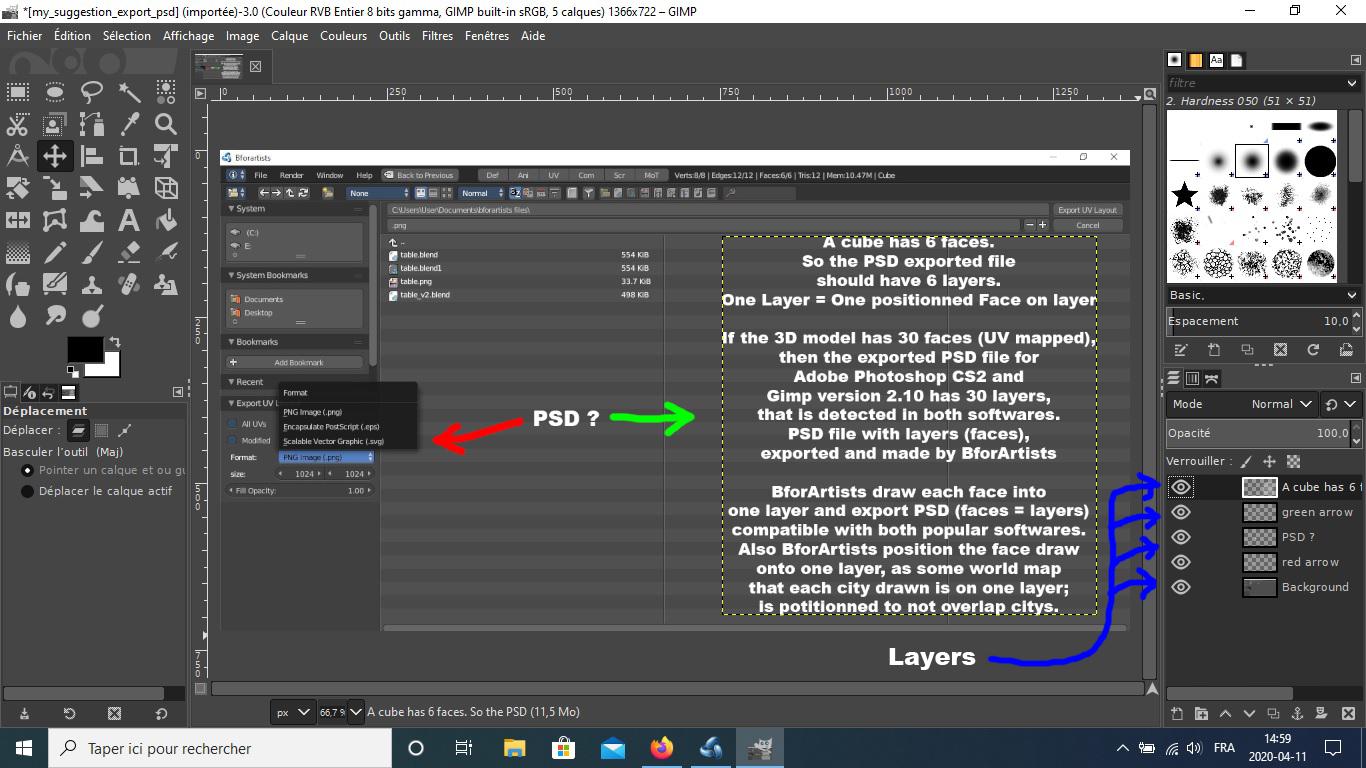This screenshot has width=1366, height=768.
Task: Open the blend mode switcher dropdown
Action: click(x=1341, y=404)
